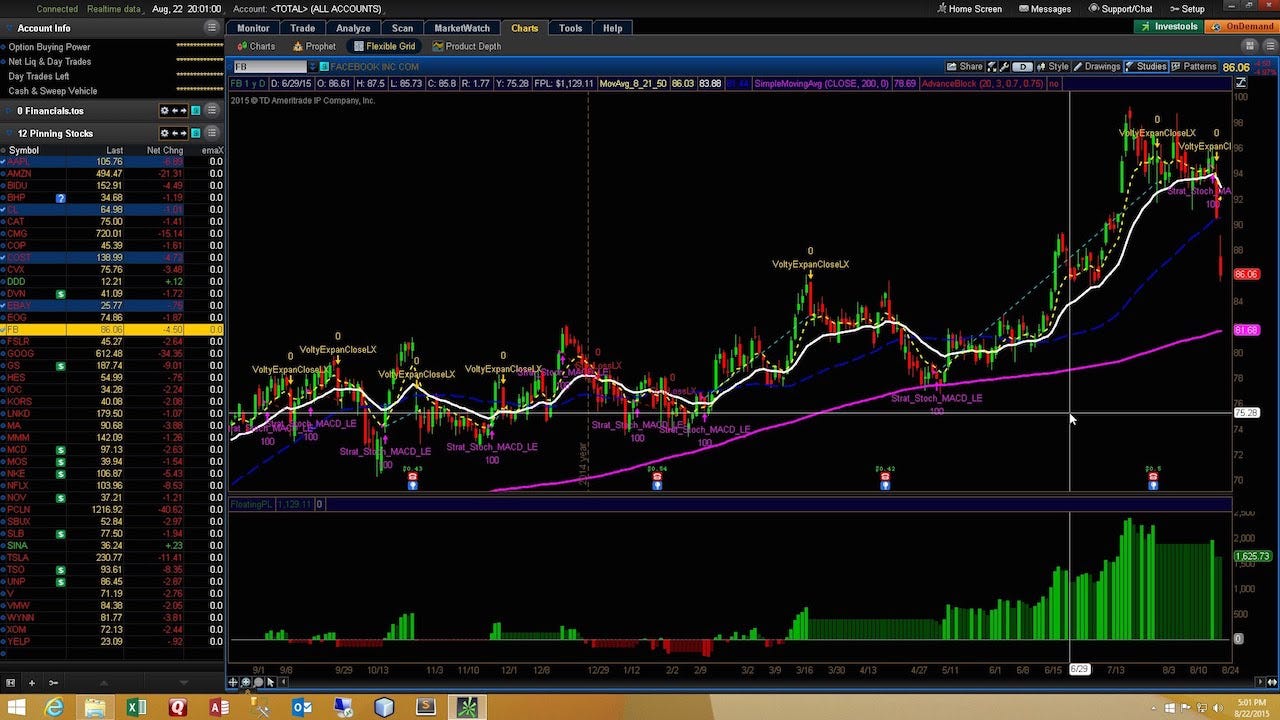Screen dimensions: 1280x720
Task: Click the left scroll arrow below chart
Action: click(x=284, y=682)
